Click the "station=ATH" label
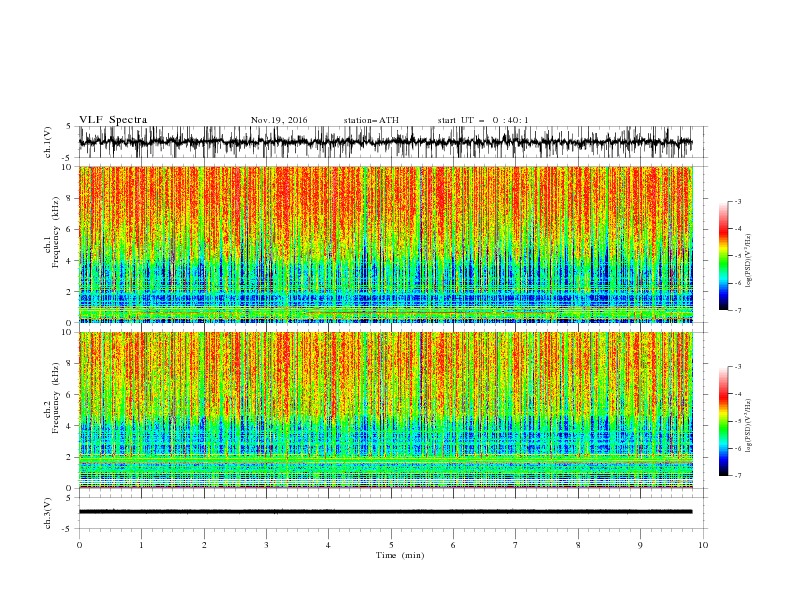 coord(371,120)
